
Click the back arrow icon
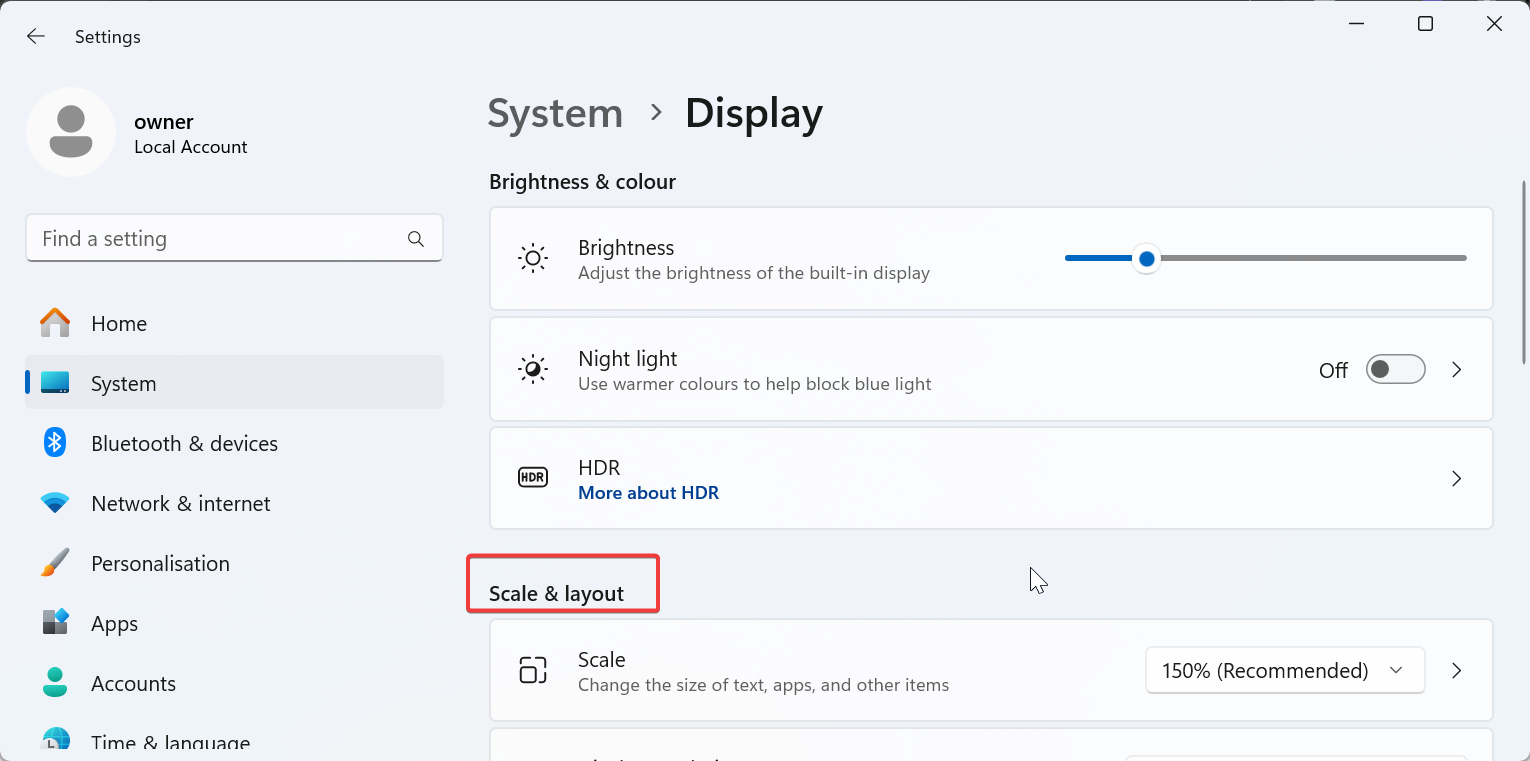point(36,37)
